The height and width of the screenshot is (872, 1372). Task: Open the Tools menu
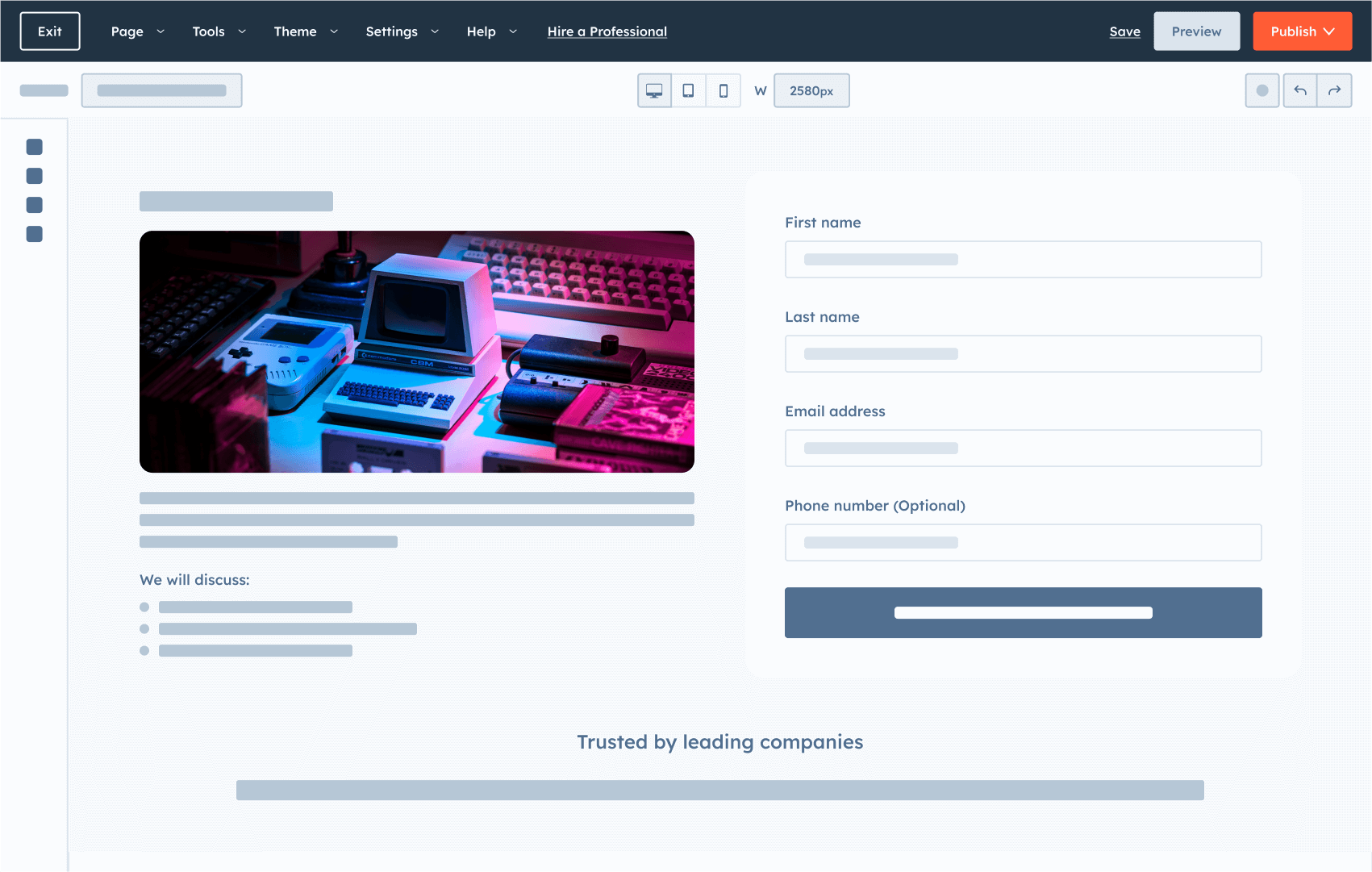pyautogui.click(x=219, y=31)
